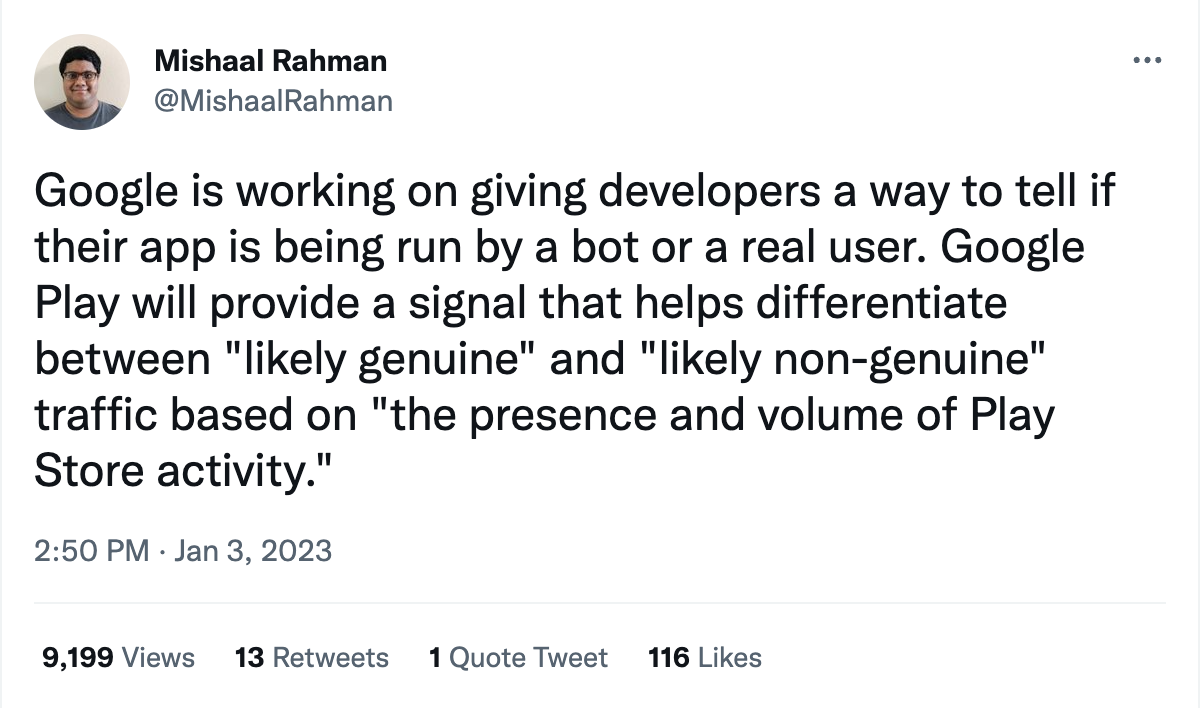Click the @MishaalRahman handle
The width and height of the screenshot is (1200, 708).
coord(273,101)
